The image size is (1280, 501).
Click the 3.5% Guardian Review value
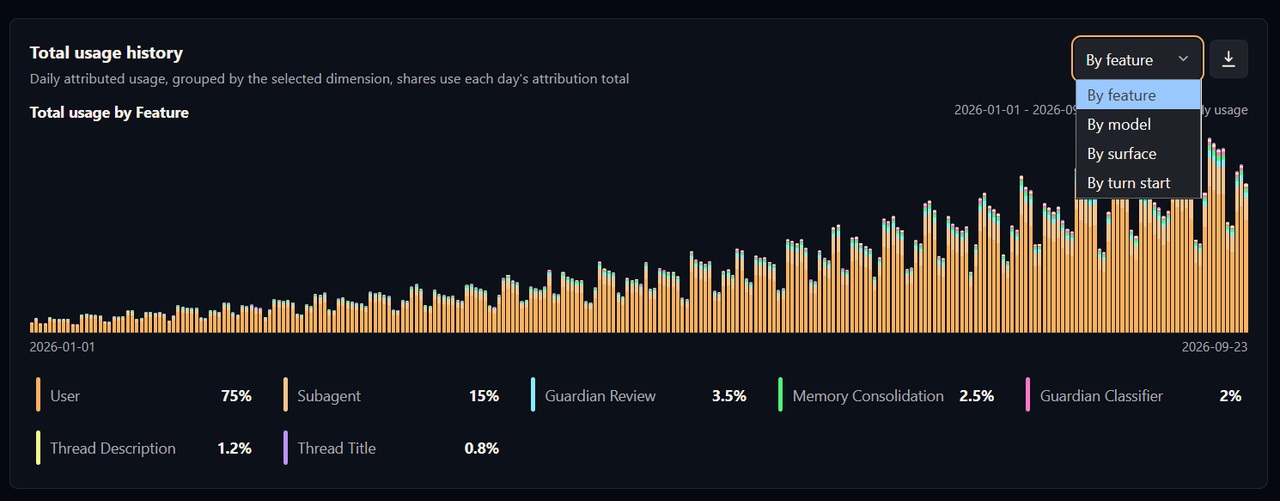click(729, 396)
